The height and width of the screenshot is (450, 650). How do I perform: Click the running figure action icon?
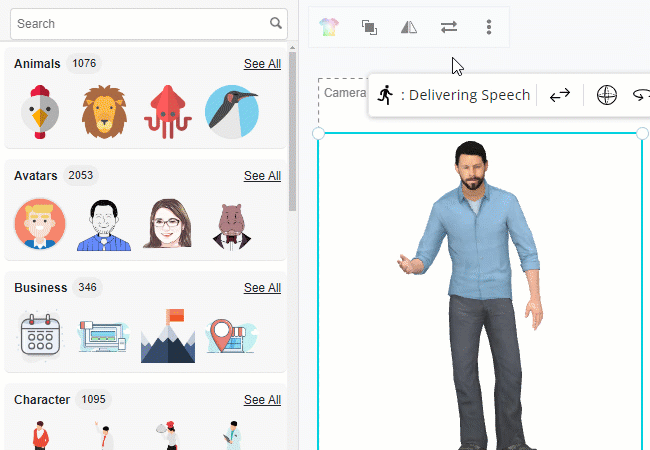click(x=386, y=95)
